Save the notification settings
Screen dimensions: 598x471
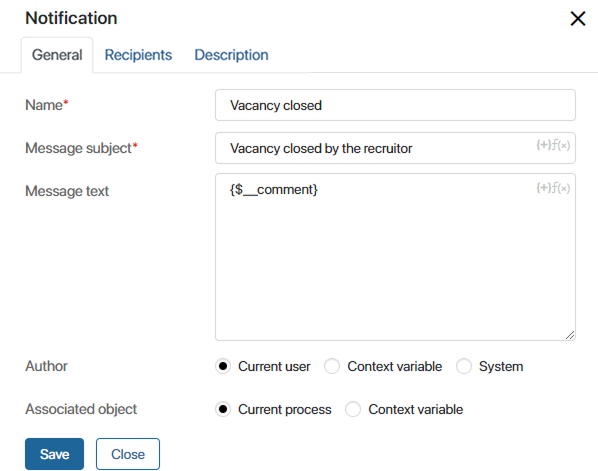pos(55,454)
